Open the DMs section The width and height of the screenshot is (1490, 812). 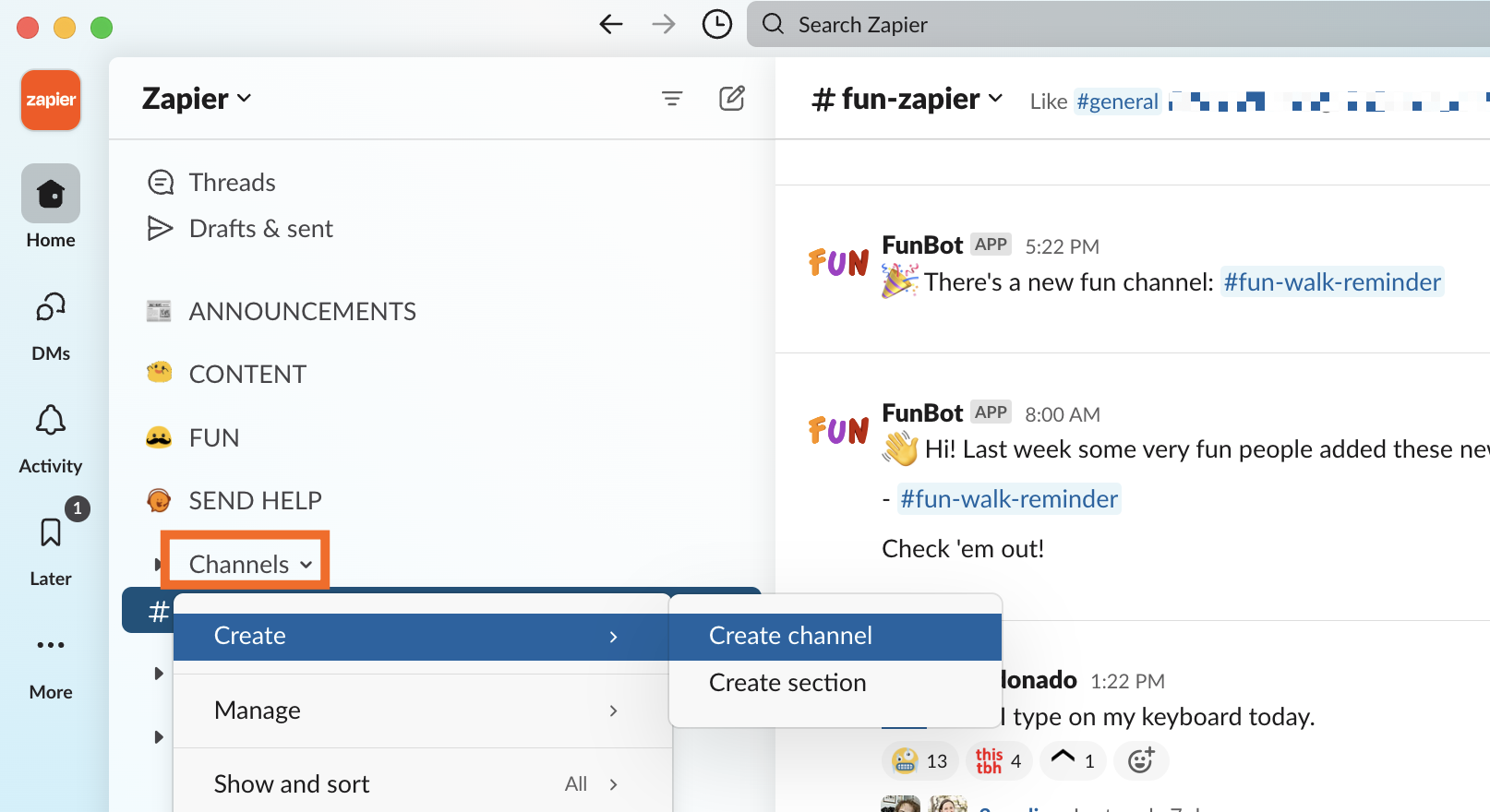point(51,326)
